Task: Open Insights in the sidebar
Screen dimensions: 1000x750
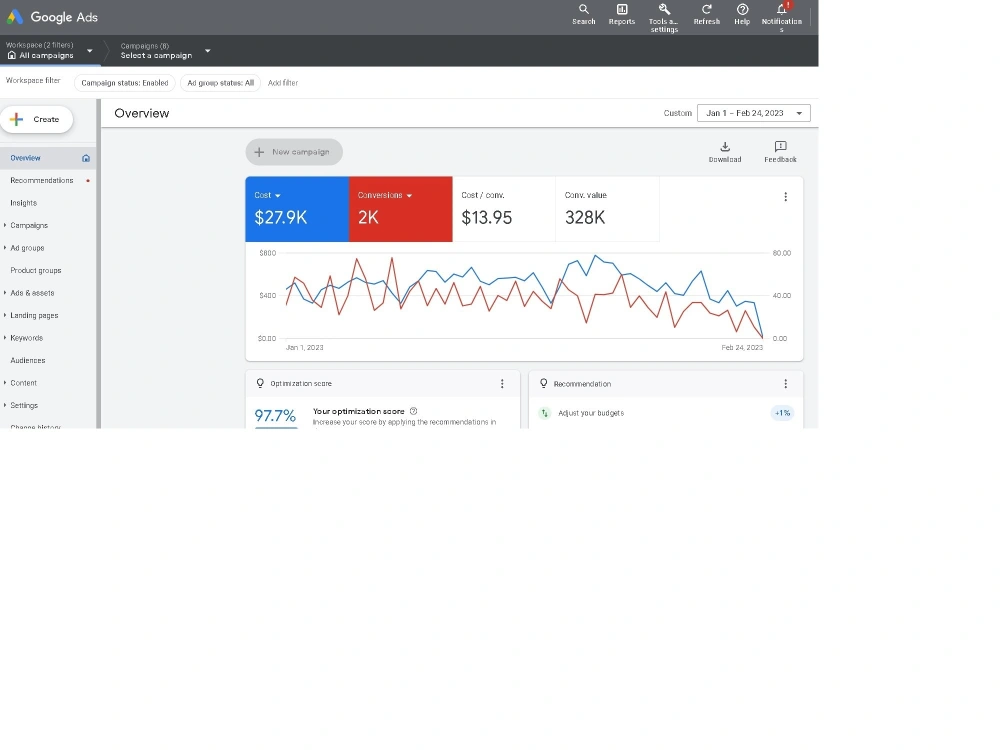Action: [24, 203]
